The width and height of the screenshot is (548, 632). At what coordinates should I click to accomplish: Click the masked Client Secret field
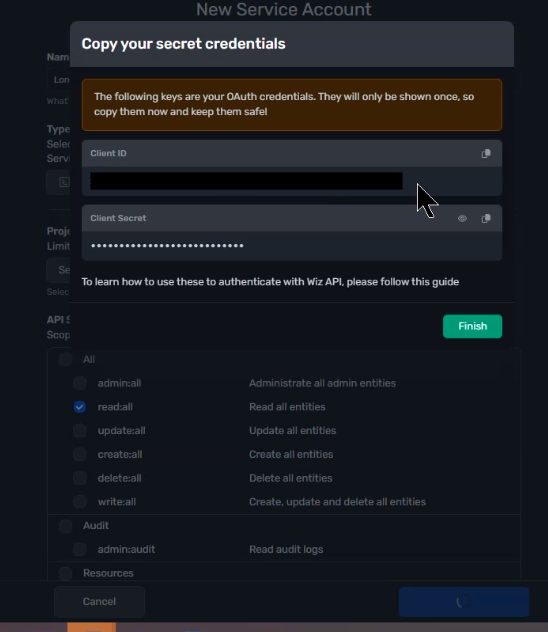[292, 245]
